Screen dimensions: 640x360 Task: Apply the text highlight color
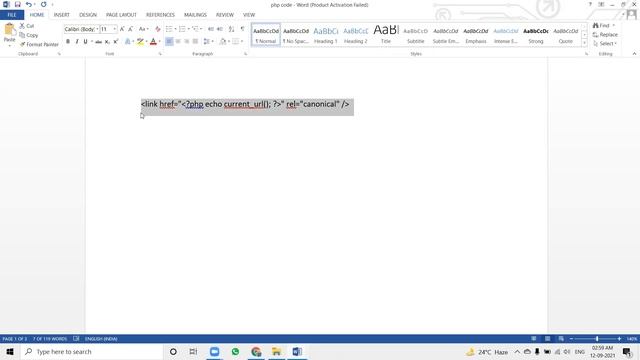pos(140,42)
